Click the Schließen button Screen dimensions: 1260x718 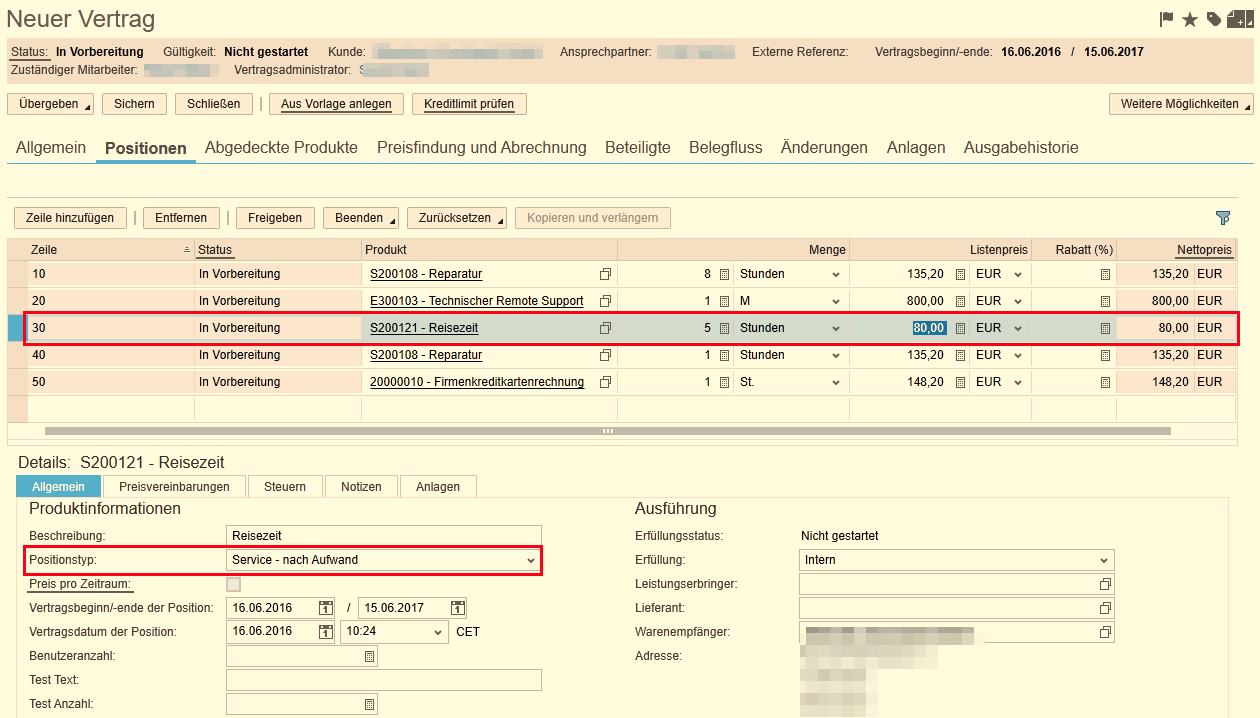point(213,104)
